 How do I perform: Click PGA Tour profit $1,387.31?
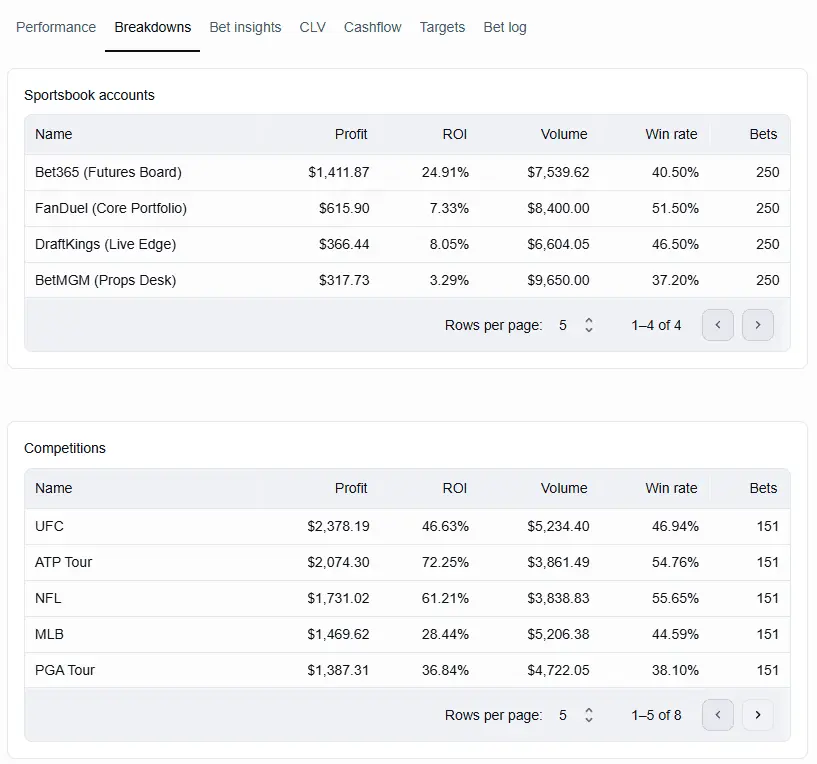[338, 670]
